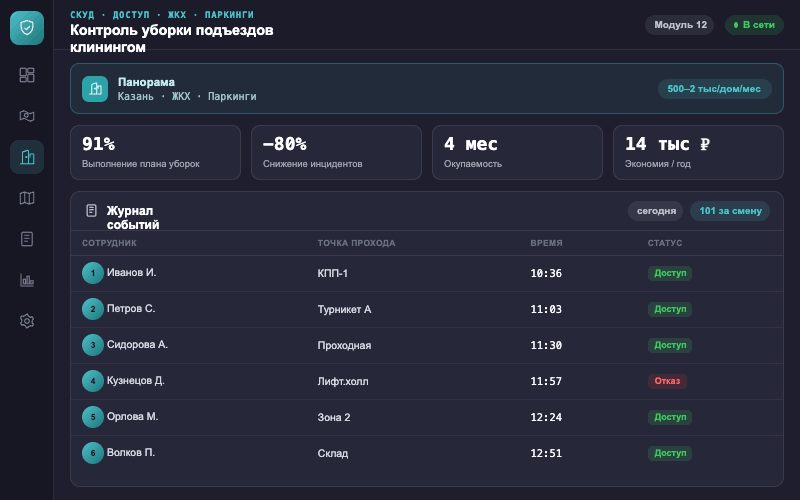800x500 pixels.
Task: Click the Доступ status for Иванов И.
Action: (670, 273)
